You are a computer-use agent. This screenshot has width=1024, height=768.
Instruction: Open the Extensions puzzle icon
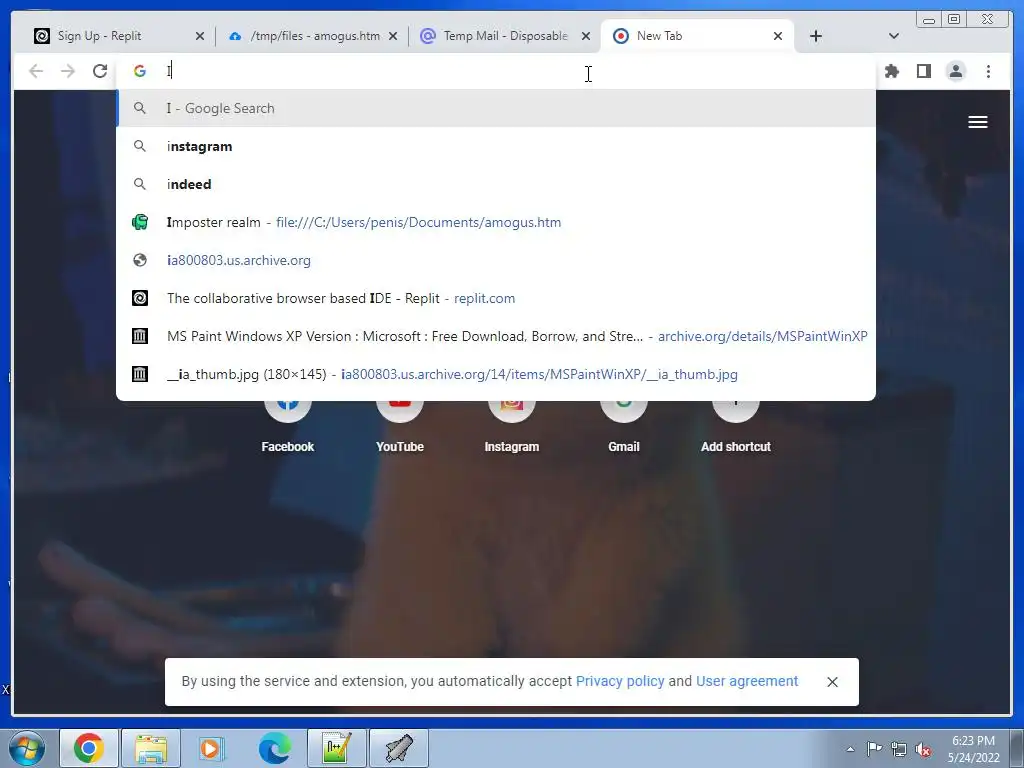pos(891,71)
